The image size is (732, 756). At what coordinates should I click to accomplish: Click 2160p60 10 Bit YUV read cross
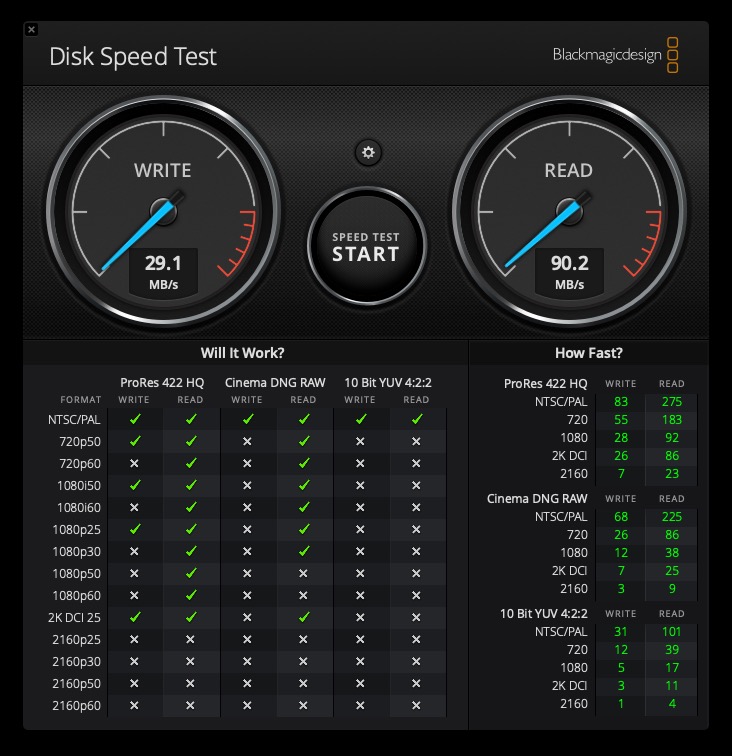tap(416, 705)
